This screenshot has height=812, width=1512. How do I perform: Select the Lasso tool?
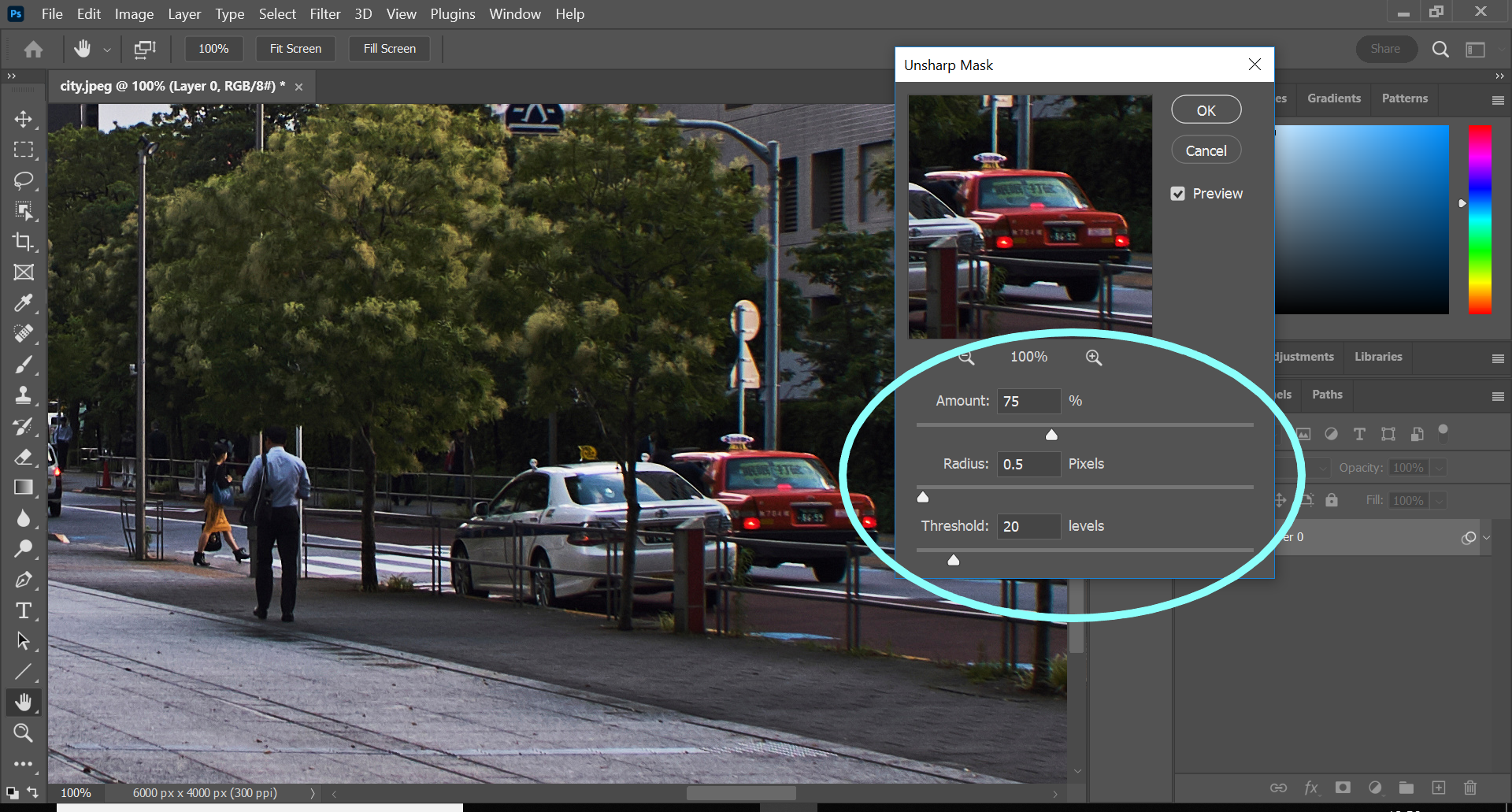pyautogui.click(x=24, y=180)
